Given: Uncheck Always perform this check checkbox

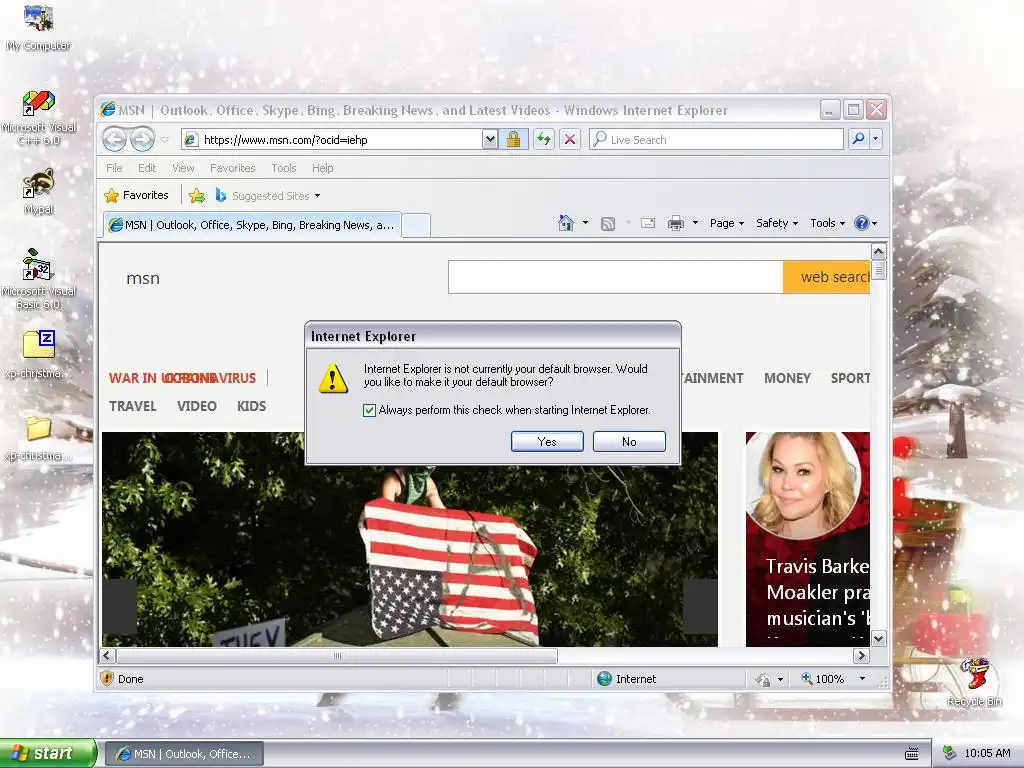Looking at the screenshot, I should 370,410.
